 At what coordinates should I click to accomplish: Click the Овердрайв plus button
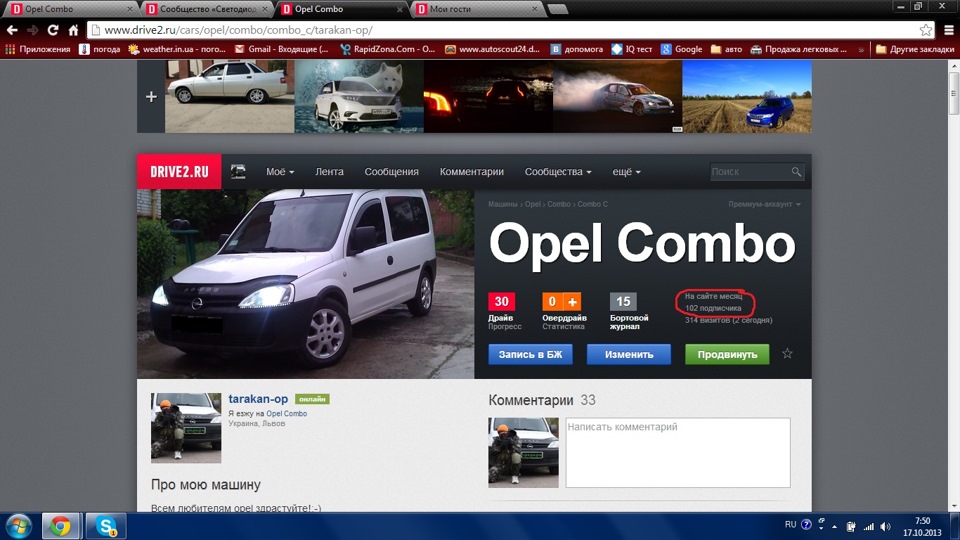pos(572,301)
